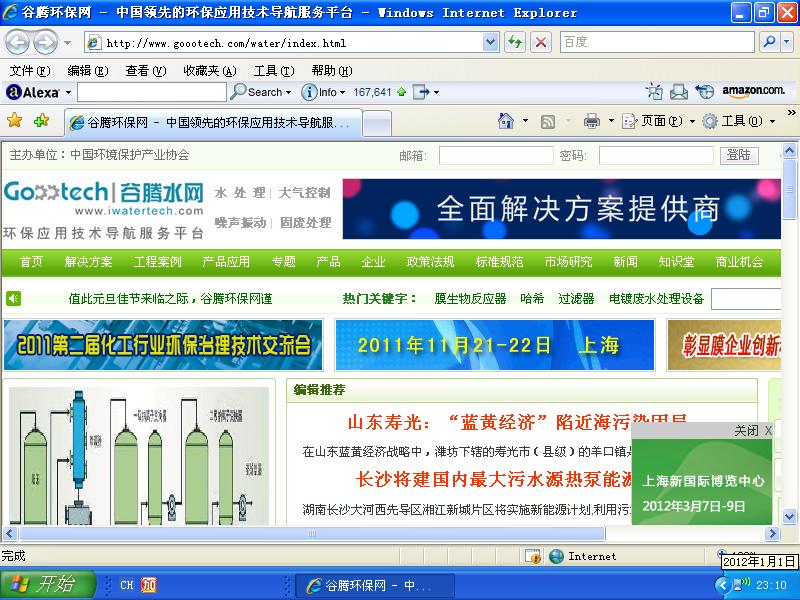Click the Favorites star icon
Image resolution: width=800 pixels, height=600 pixels.
point(14,121)
